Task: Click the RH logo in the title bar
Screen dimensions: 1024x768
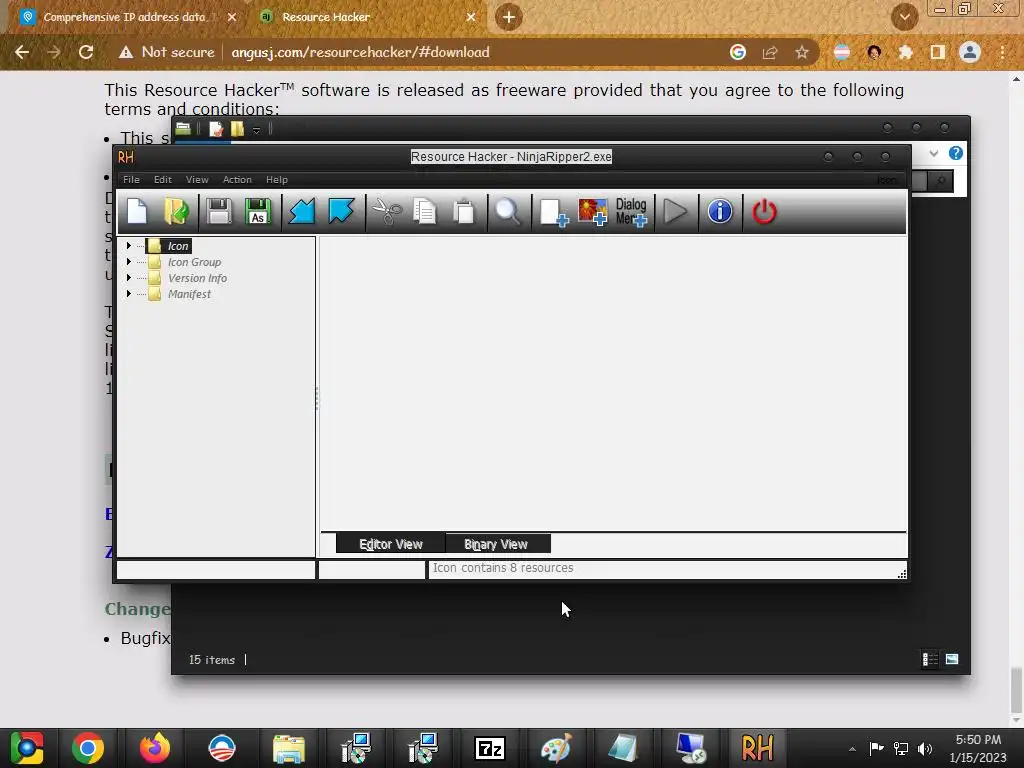Action: (126, 157)
